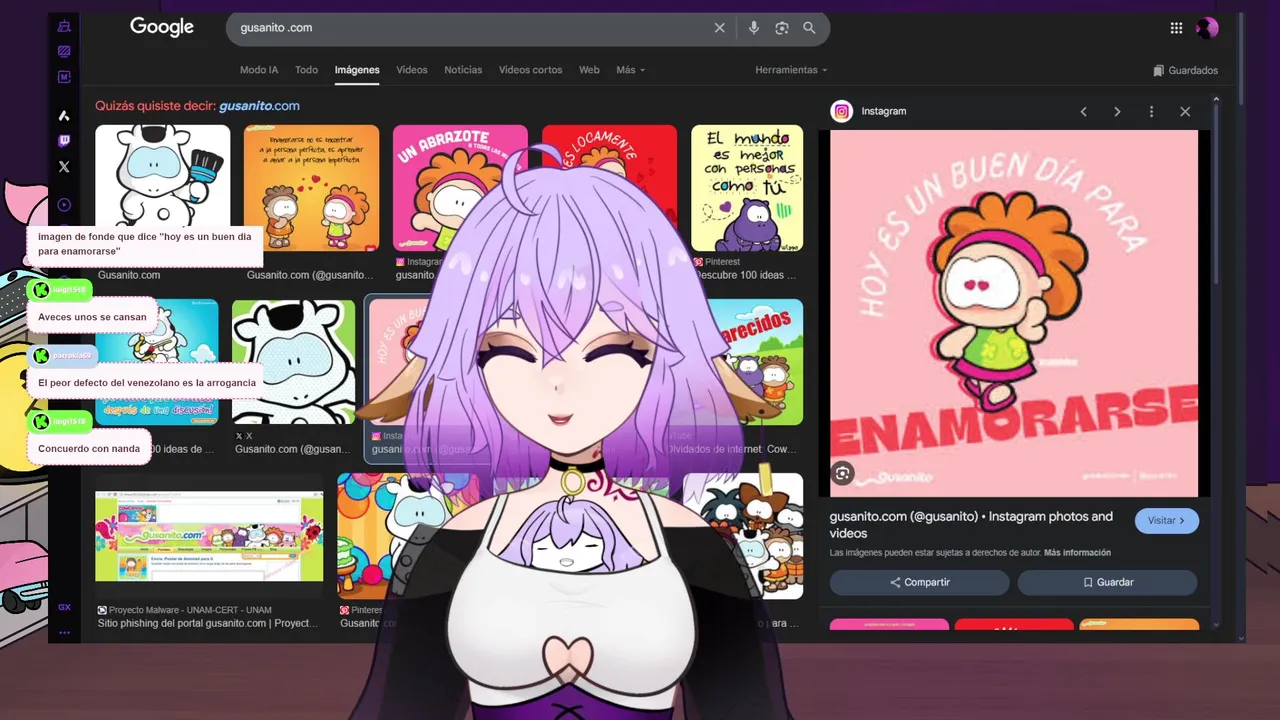
Task: Open the Google account avatar
Action: [1207, 28]
